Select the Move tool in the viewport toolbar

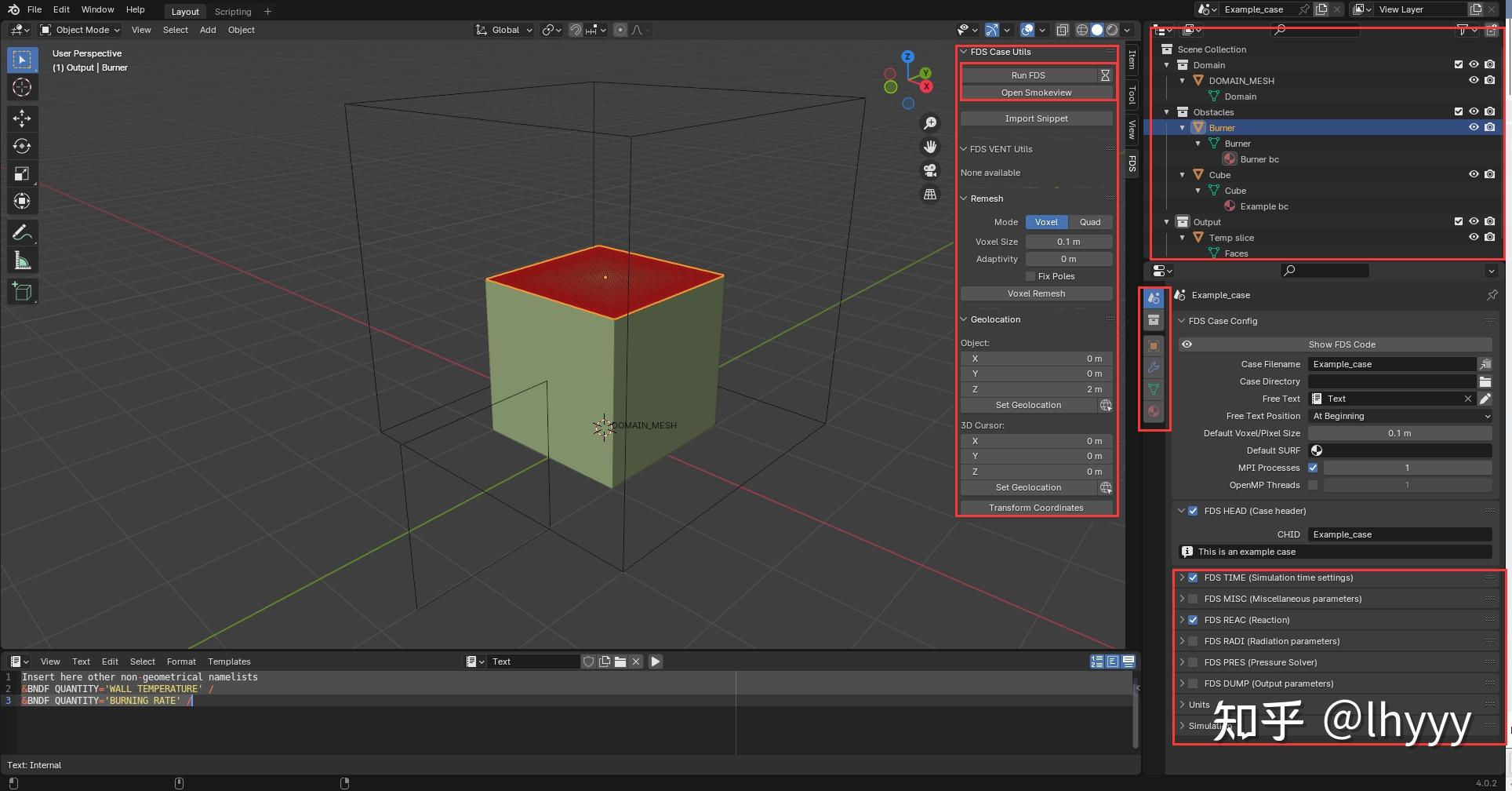[x=22, y=118]
